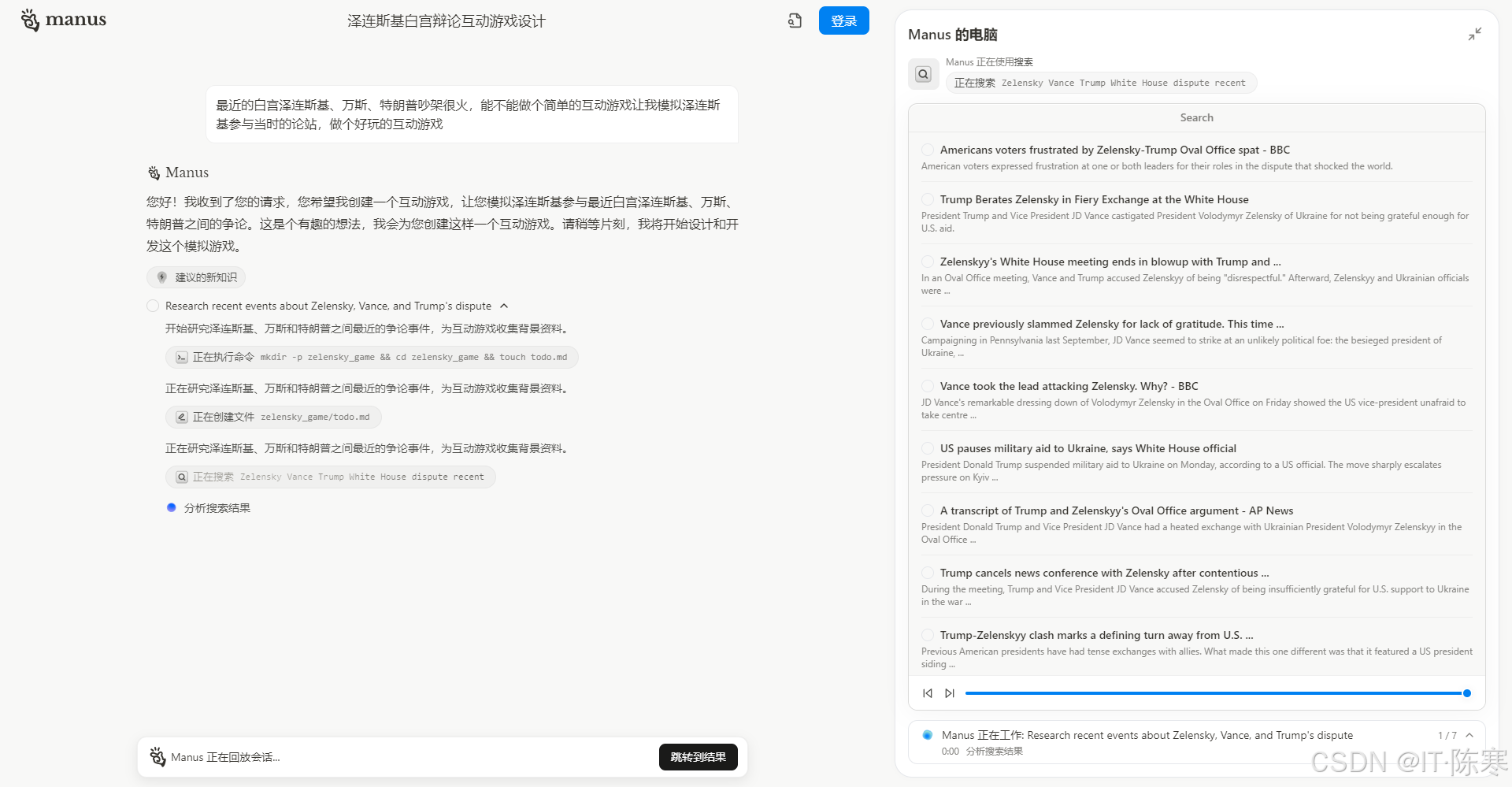Click favicon circle beside Zelenskyy's White House meeting

(x=928, y=262)
